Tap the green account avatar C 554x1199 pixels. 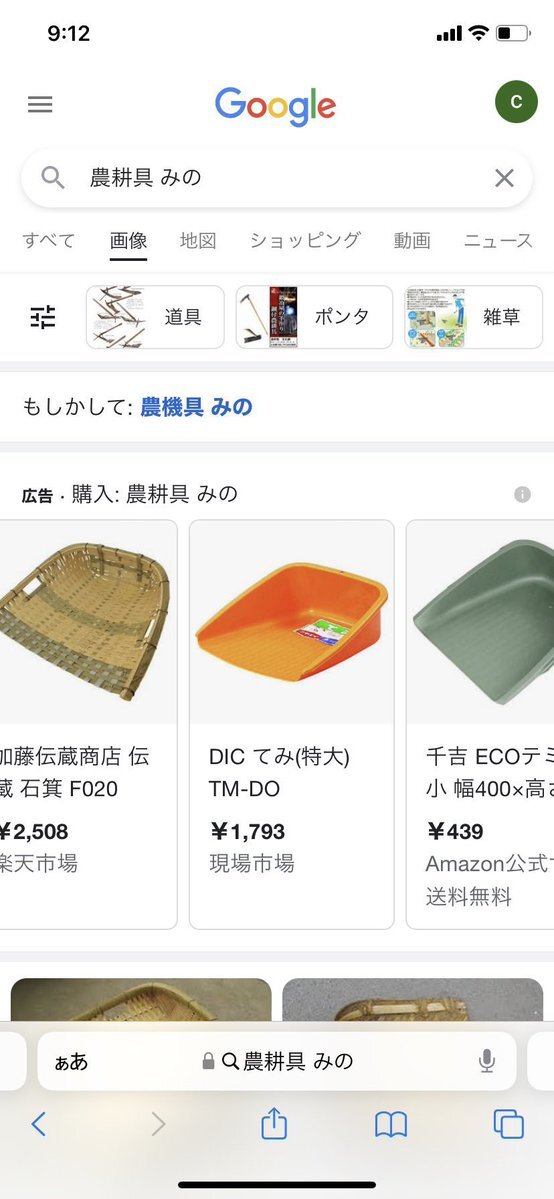pyautogui.click(x=517, y=102)
